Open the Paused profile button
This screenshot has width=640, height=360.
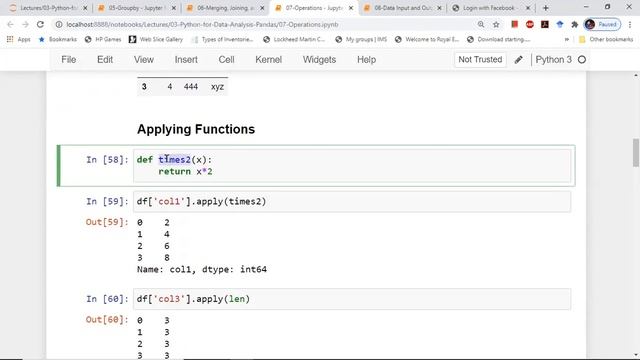(x=602, y=24)
